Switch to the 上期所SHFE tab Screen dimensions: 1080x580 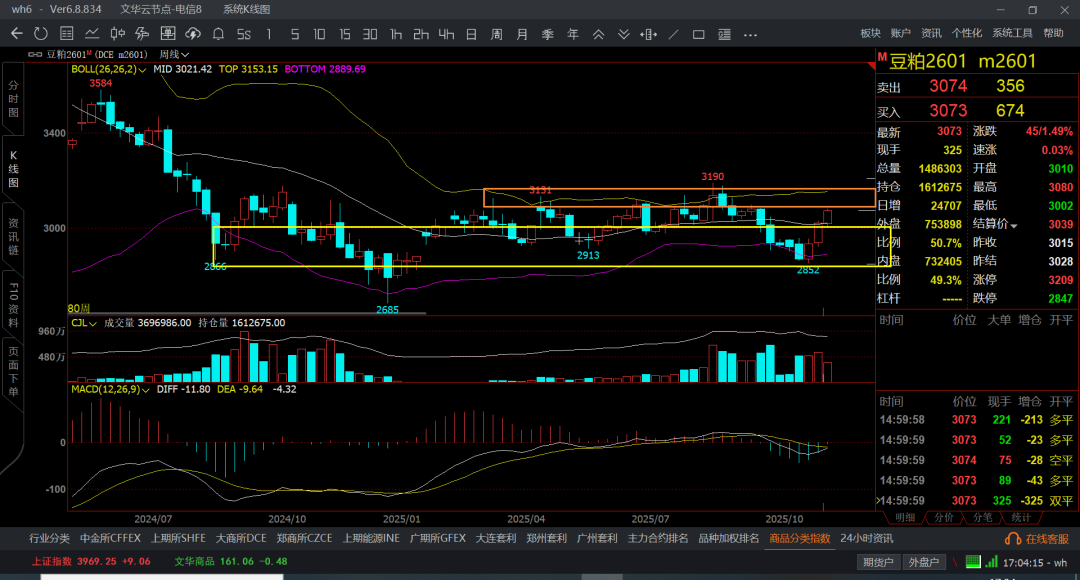(177, 538)
